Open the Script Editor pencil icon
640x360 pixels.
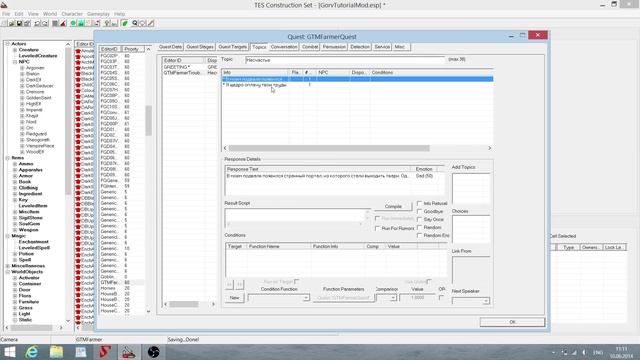point(151,23)
